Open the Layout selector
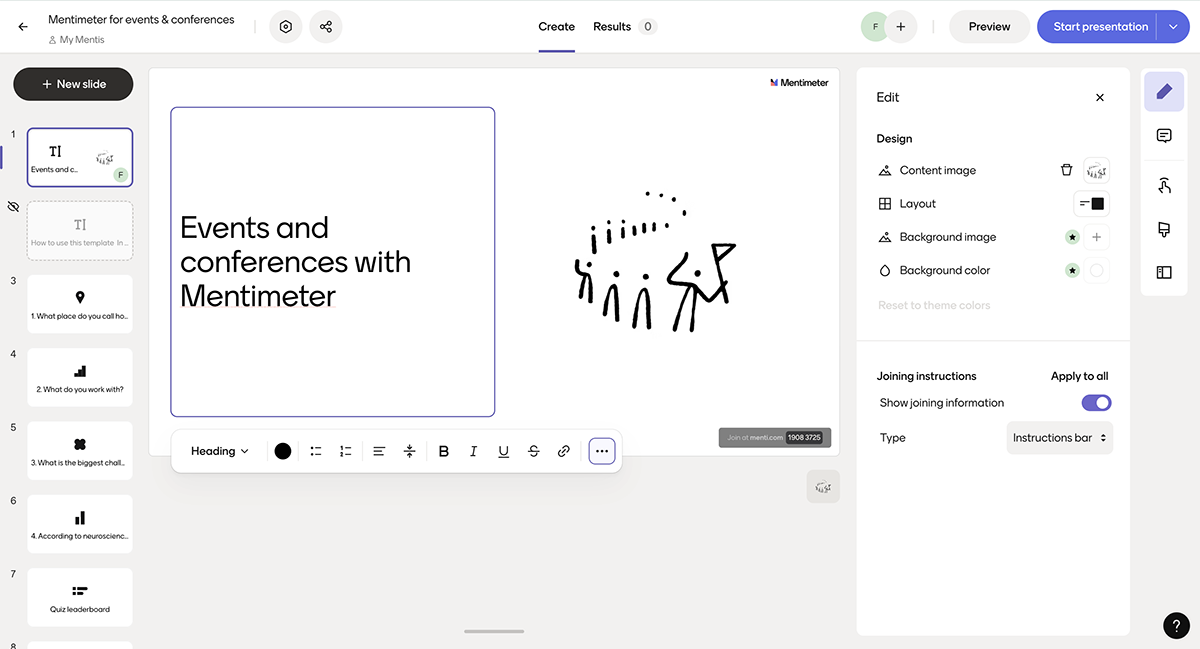 tap(1091, 204)
